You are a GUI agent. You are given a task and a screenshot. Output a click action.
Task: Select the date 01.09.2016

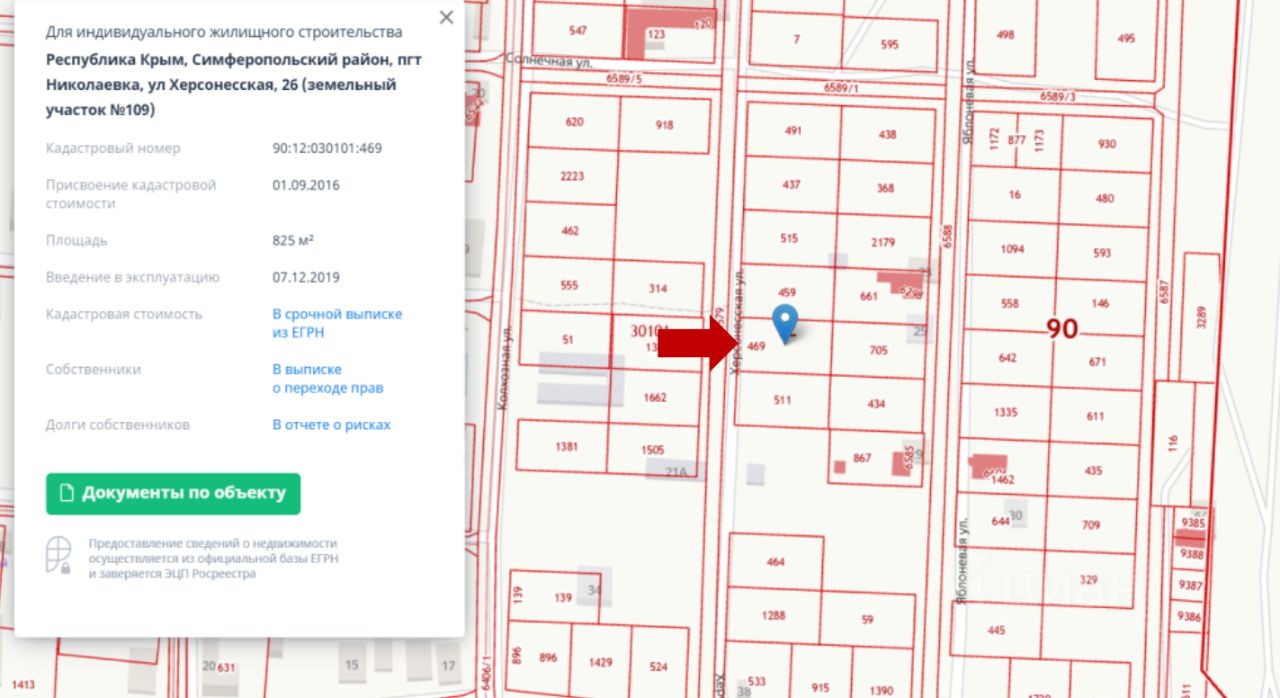click(306, 185)
